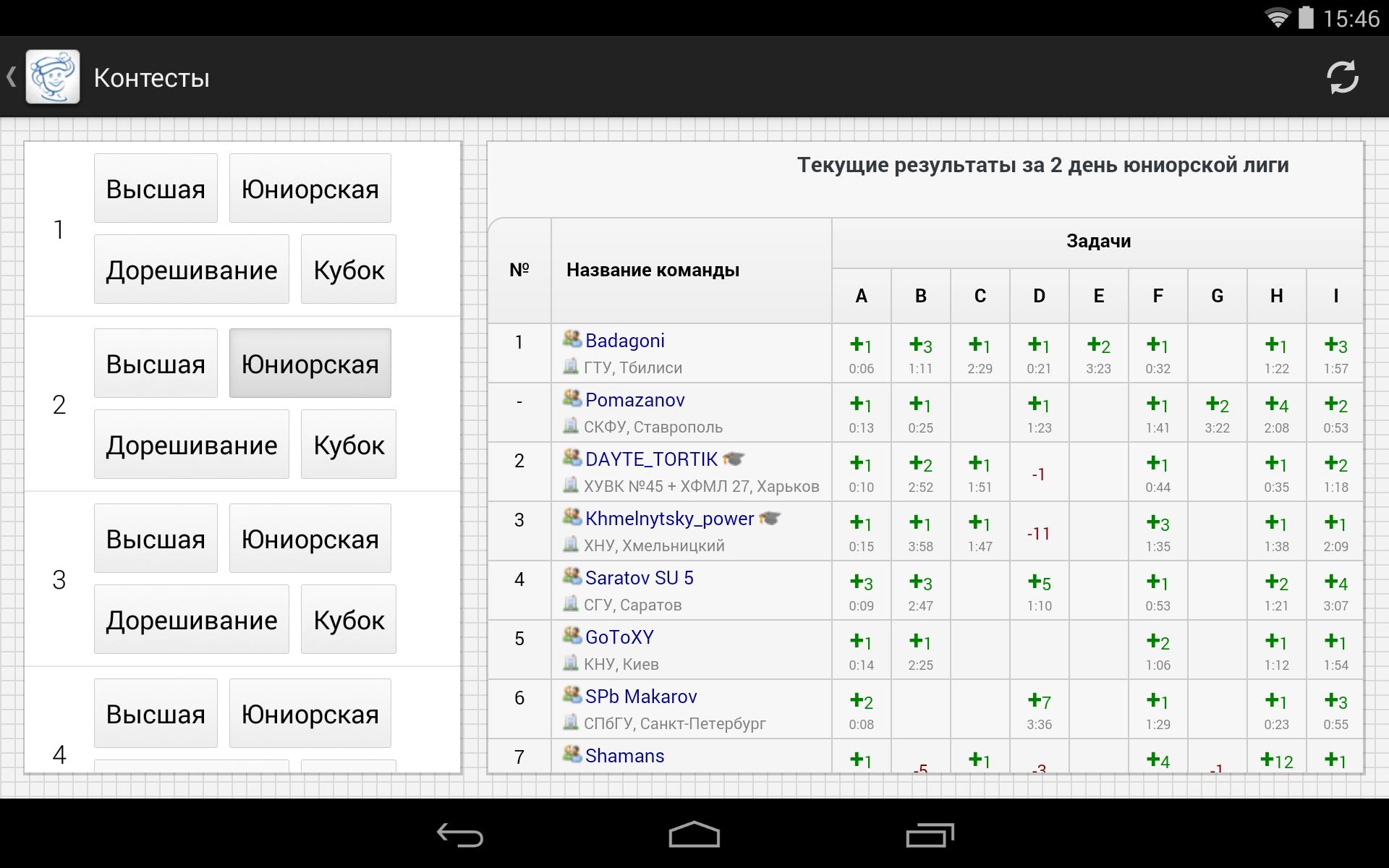Tap the № column header
1389x868 pixels.
pos(519,270)
